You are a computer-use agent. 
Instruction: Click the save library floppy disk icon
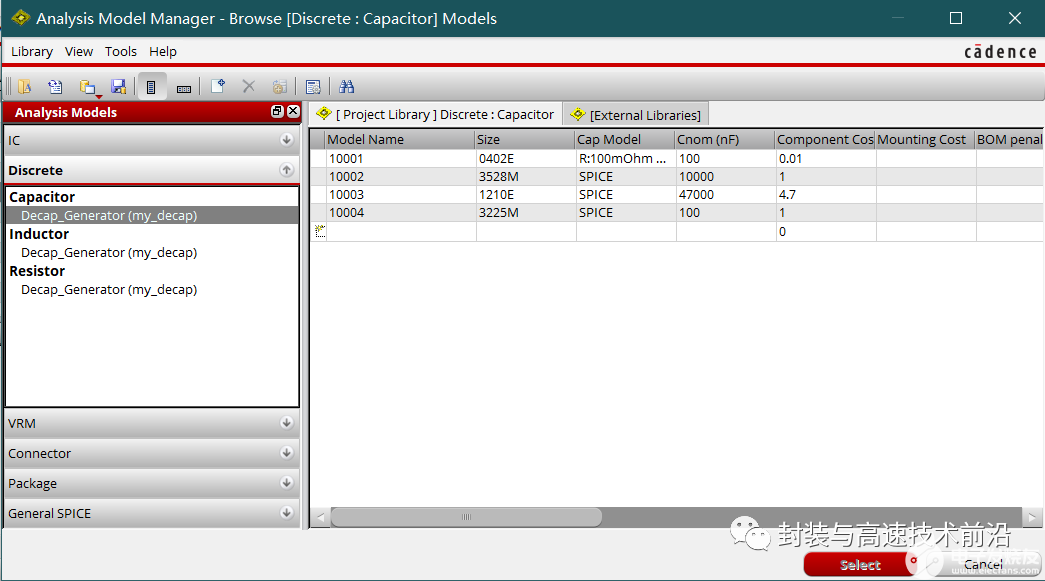click(119, 87)
